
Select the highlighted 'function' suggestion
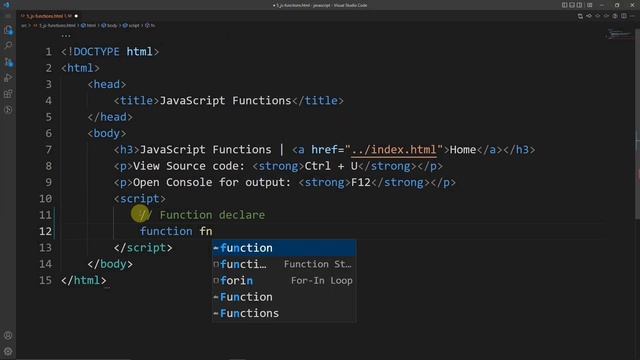click(x=284, y=248)
